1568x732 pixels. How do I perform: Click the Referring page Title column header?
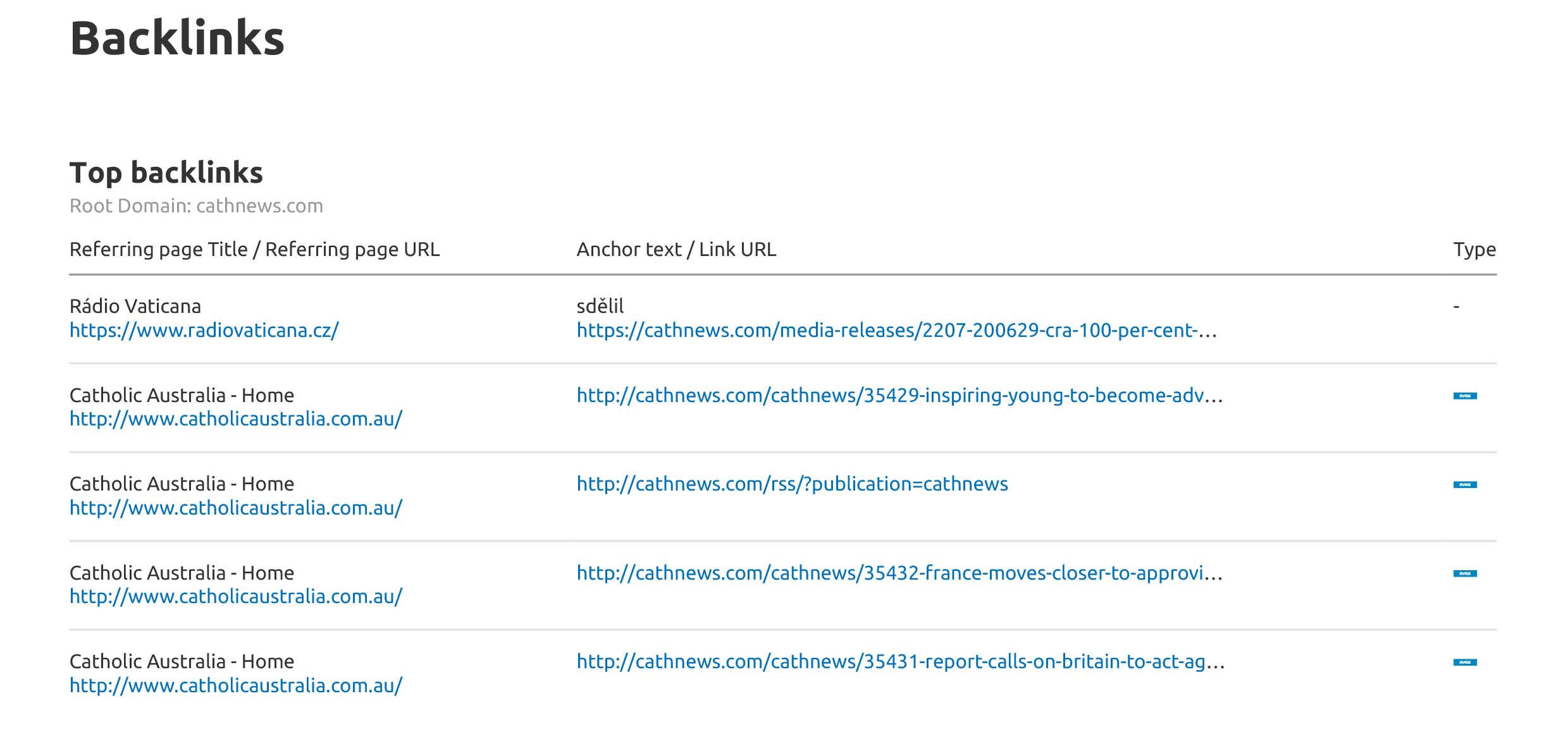pyautogui.click(x=254, y=250)
